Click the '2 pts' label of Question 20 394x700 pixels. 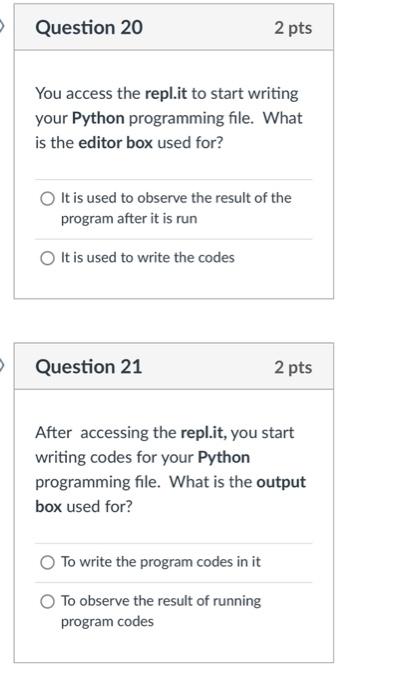293,28
